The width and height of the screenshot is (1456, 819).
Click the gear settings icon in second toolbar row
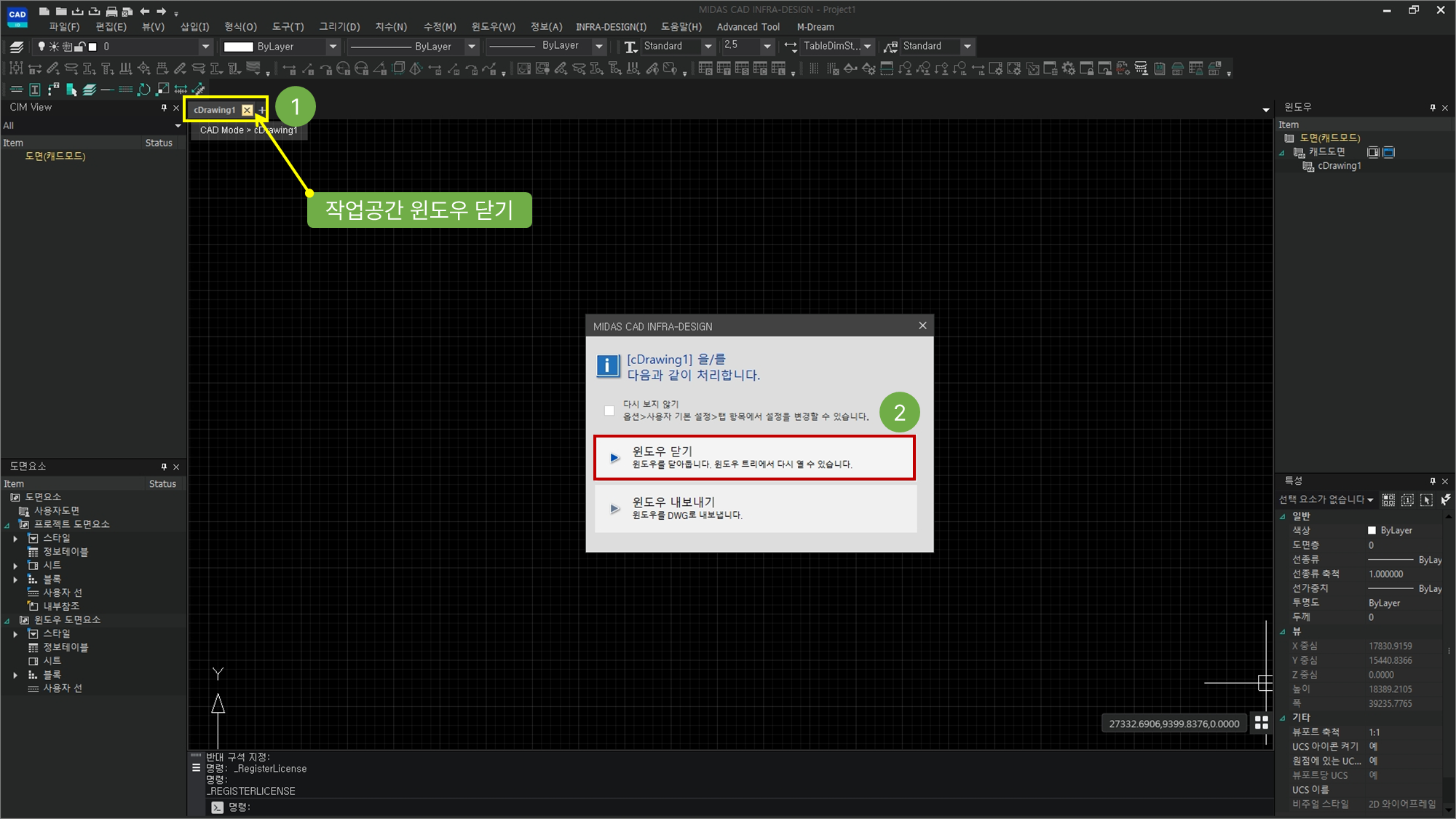tap(1069, 68)
